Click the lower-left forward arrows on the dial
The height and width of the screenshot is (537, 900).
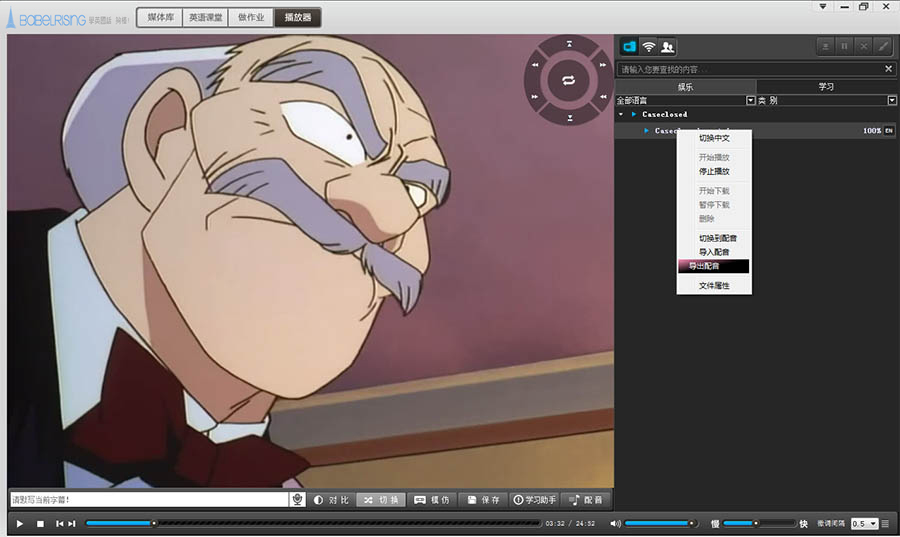pyautogui.click(x=536, y=96)
